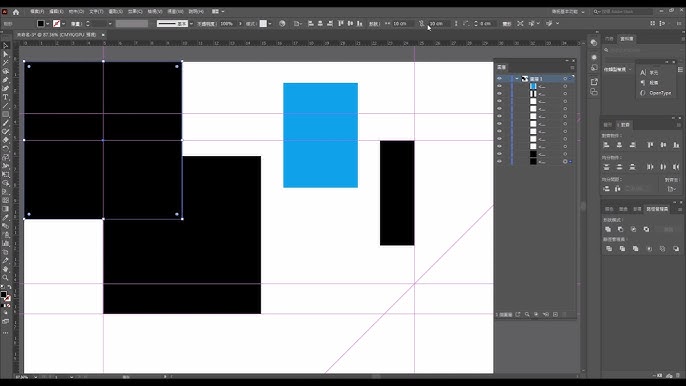Click the Home icon in the top bar
Screen dimensions: 686x386
16,12
